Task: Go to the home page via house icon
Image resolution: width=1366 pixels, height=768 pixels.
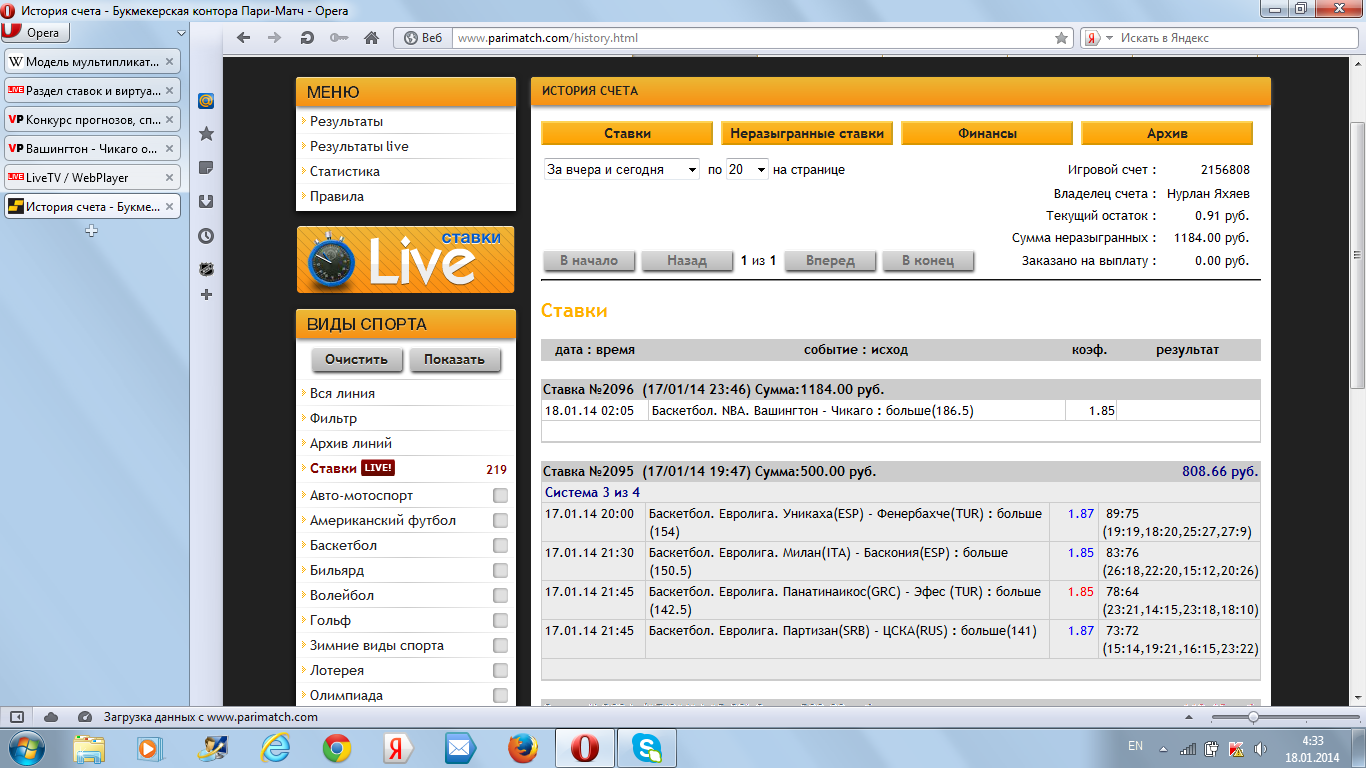Action: [x=371, y=38]
